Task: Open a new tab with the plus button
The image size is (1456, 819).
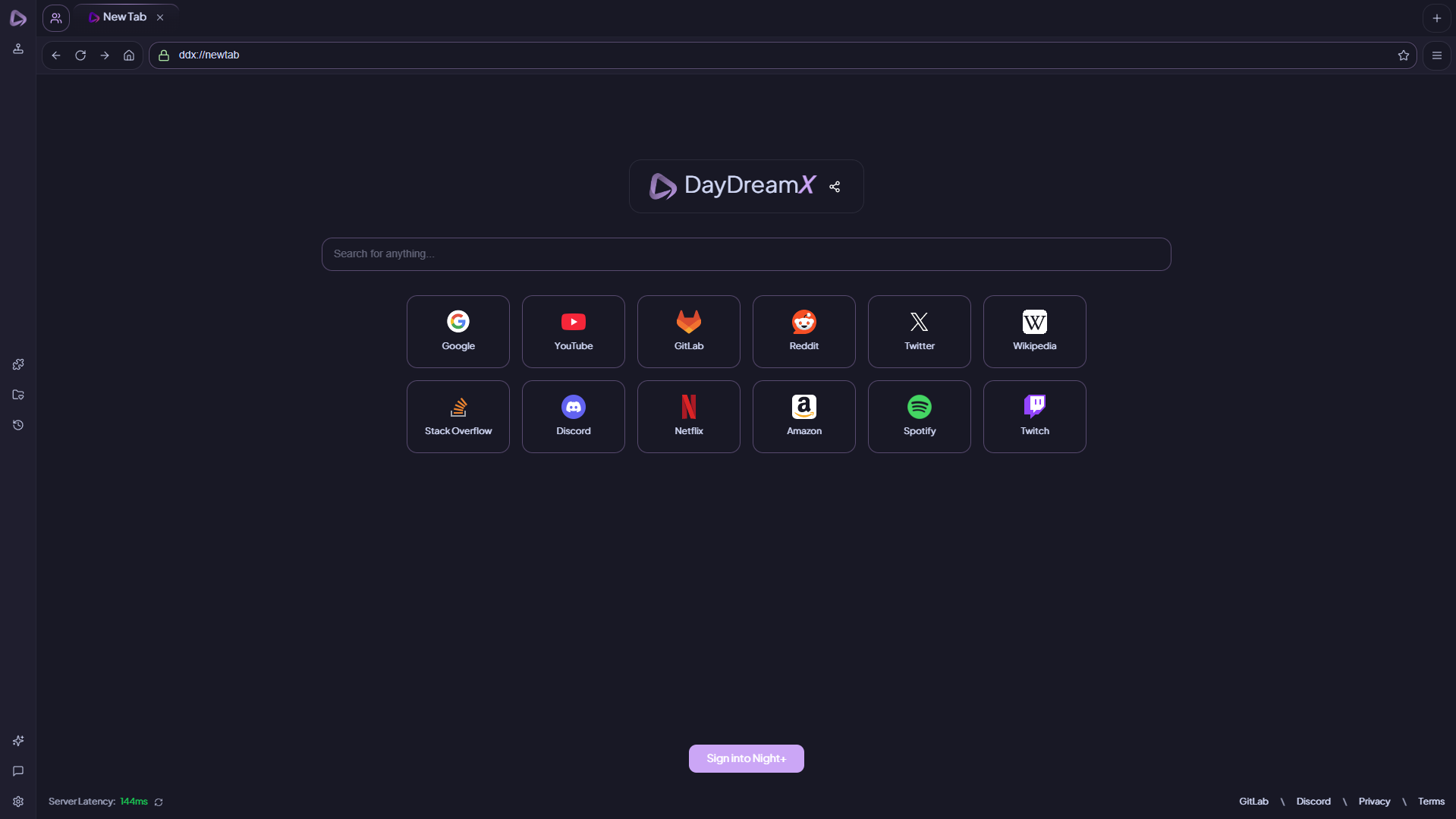Action: tap(1436, 17)
